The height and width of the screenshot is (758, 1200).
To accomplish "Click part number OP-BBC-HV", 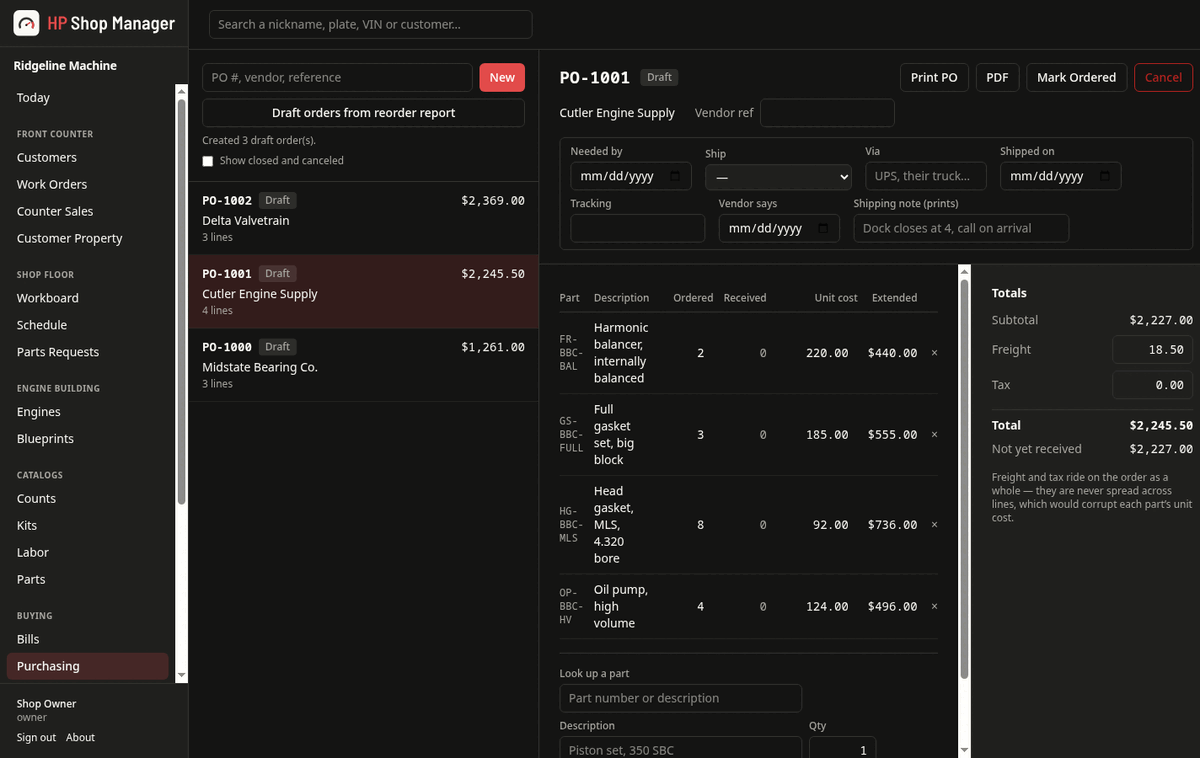I will (571, 606).
